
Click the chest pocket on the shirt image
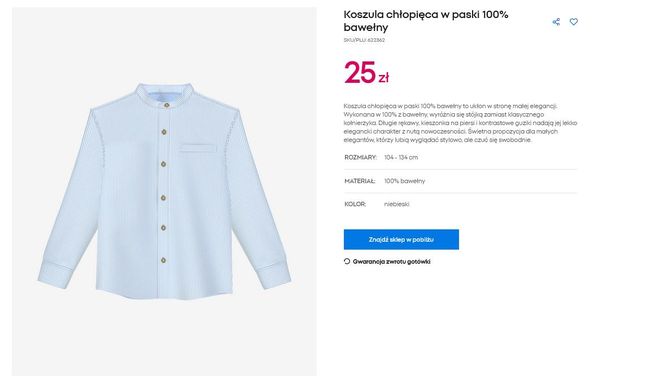click(198, 148)
